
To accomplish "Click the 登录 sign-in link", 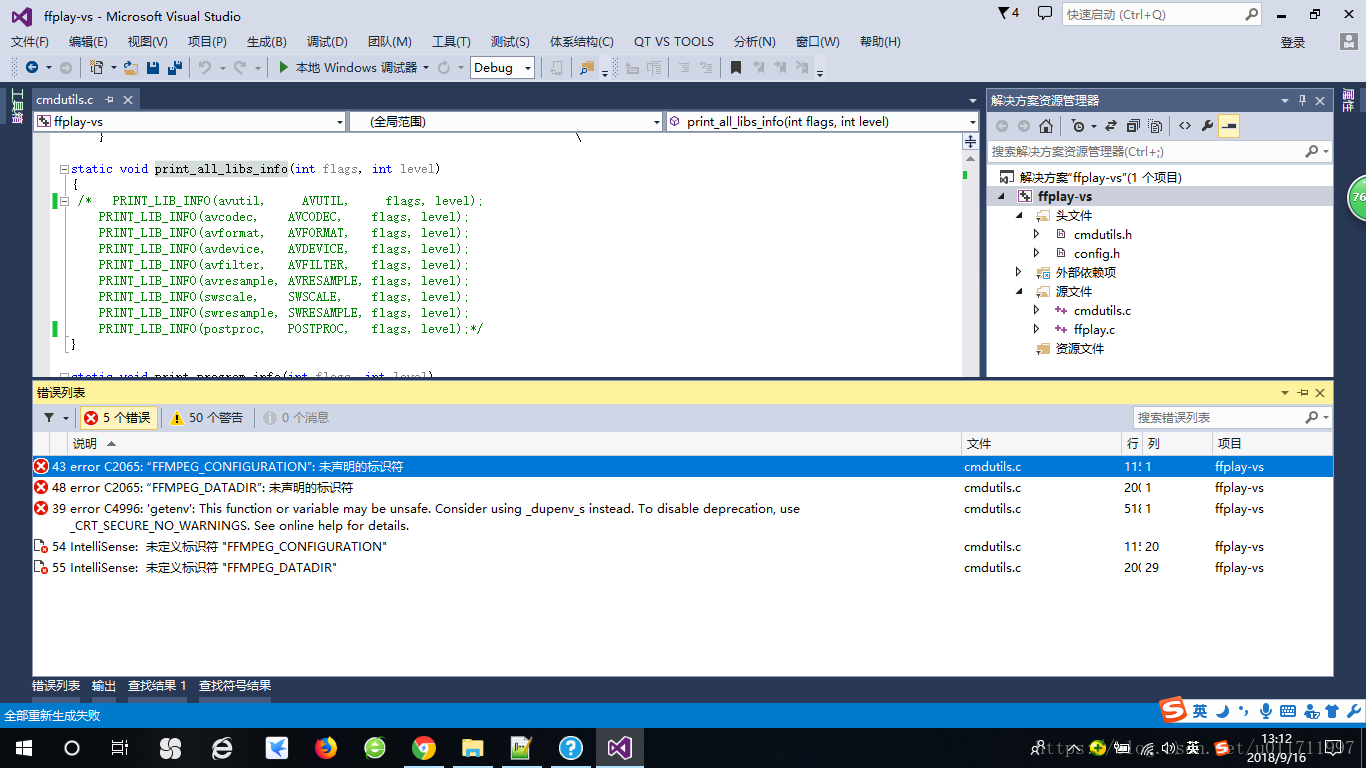I will [x=1293, y=42].
